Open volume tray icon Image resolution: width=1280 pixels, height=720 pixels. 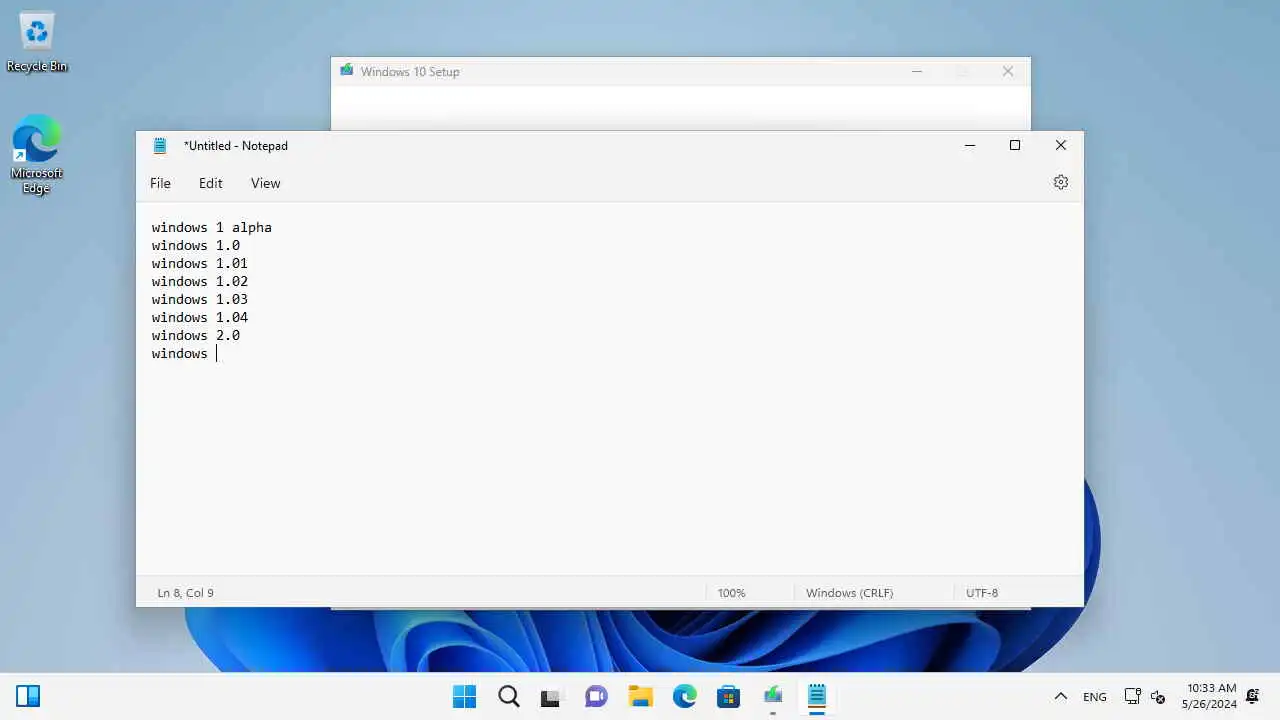point(1158,697)
